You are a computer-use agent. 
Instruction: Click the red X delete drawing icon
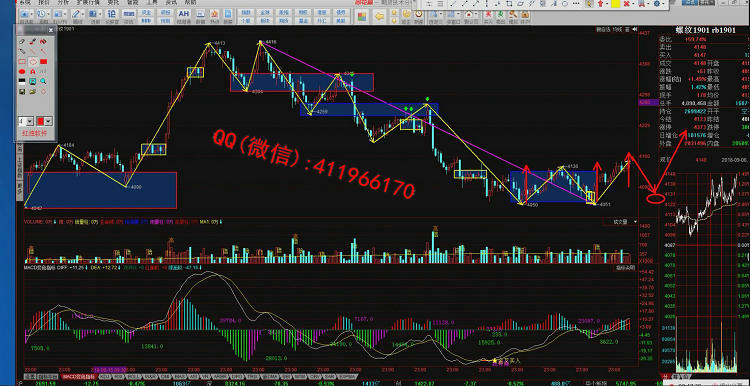[x=627, y=3]
